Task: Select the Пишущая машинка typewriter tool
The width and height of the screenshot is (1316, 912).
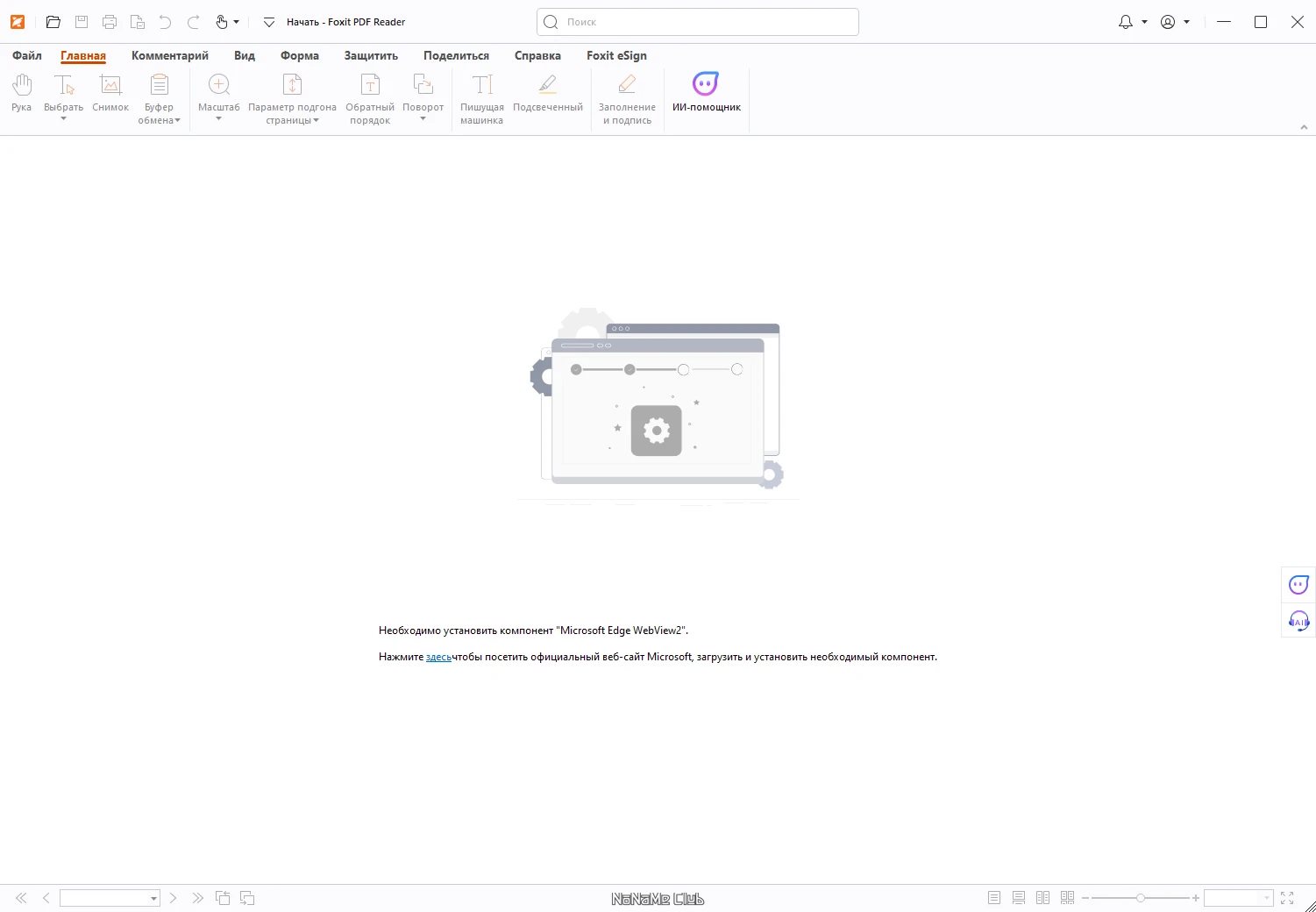Action: 482,99
